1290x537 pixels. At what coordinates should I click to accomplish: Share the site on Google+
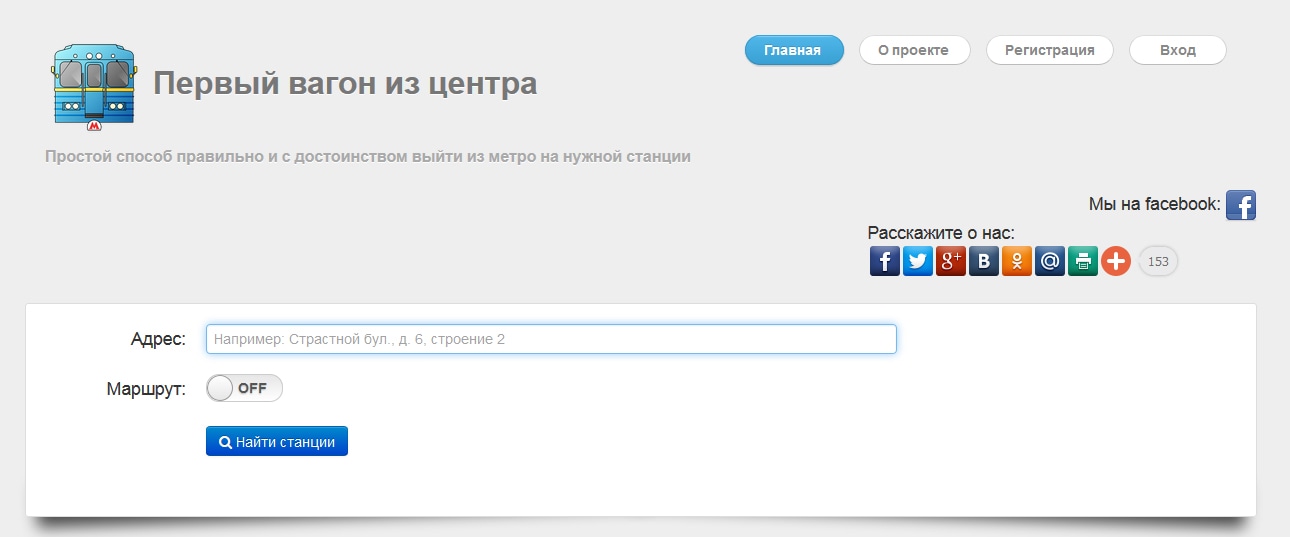point(950,262)
